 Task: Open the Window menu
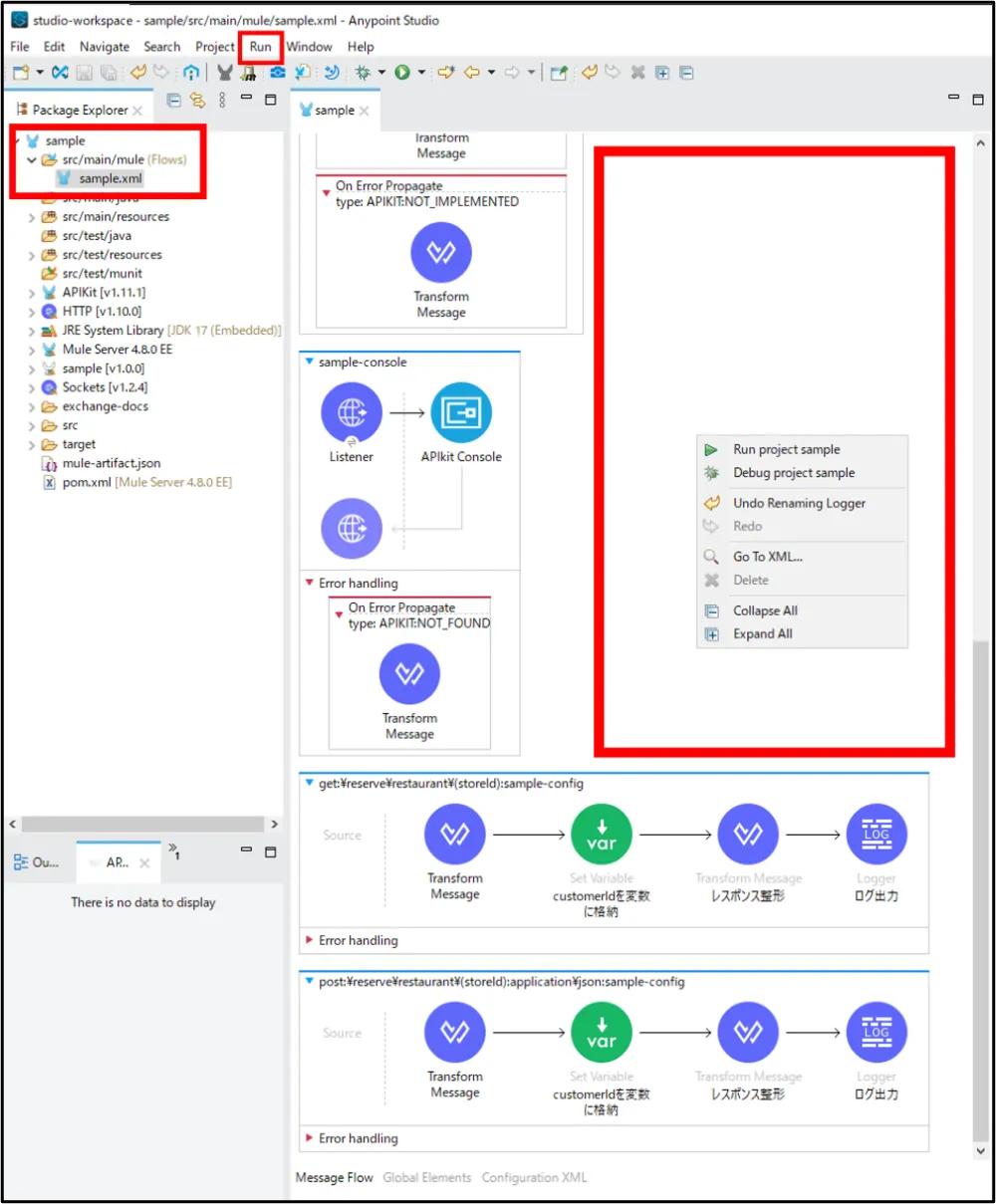pyautogui.click(x=309, y=47)
